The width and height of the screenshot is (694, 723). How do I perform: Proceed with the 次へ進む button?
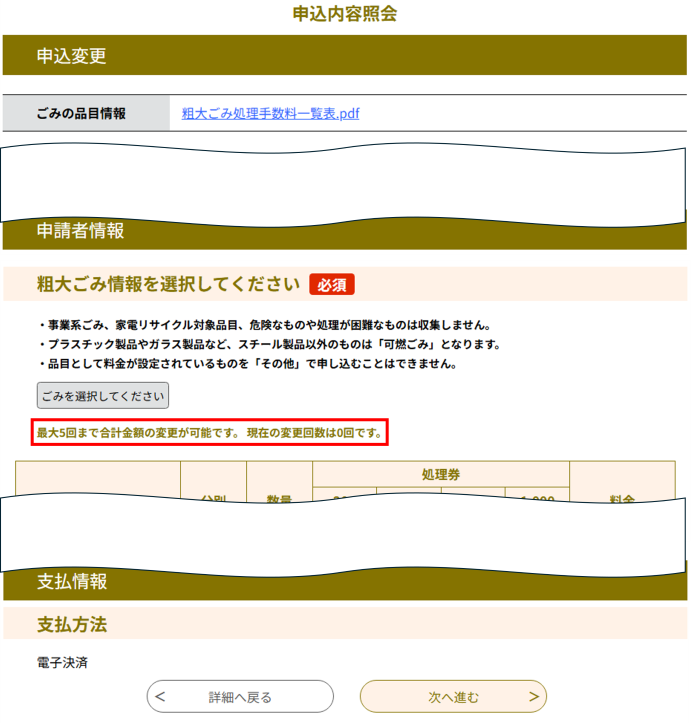(x=453, y=696)
